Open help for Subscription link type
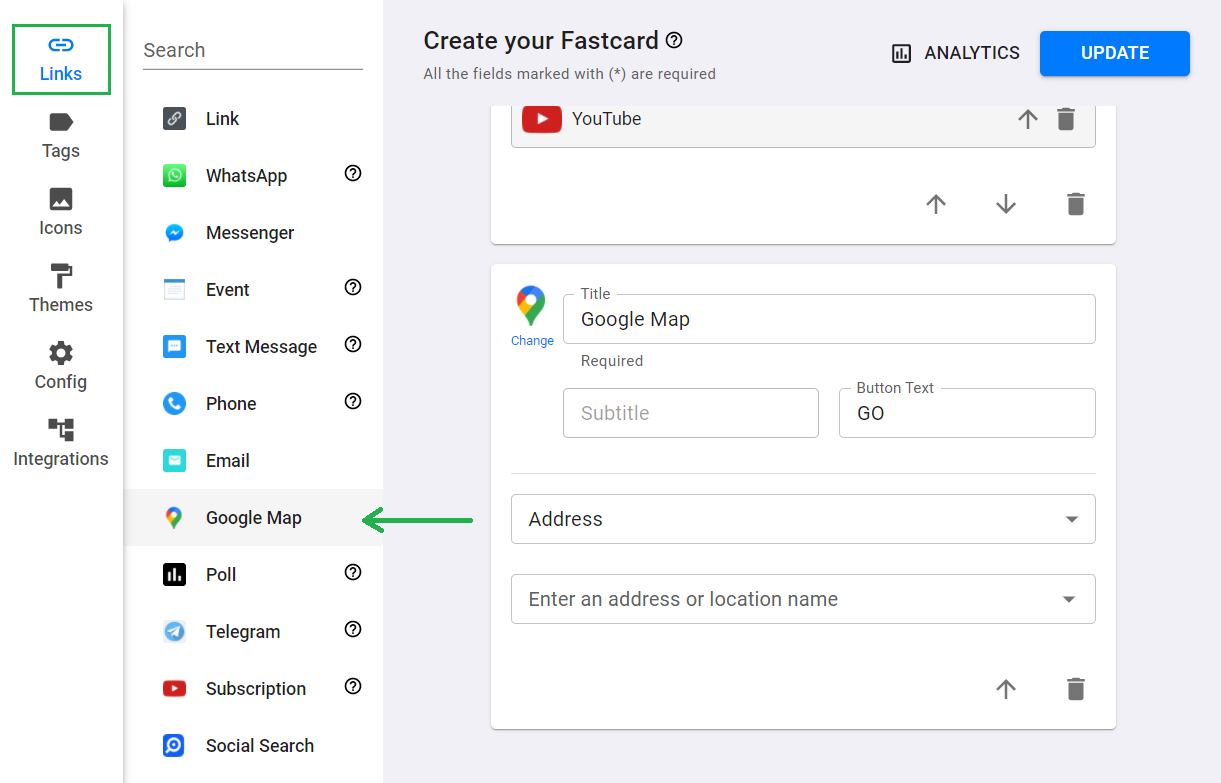The height and width of the screenshot is (783, 1221). [353, 686]
